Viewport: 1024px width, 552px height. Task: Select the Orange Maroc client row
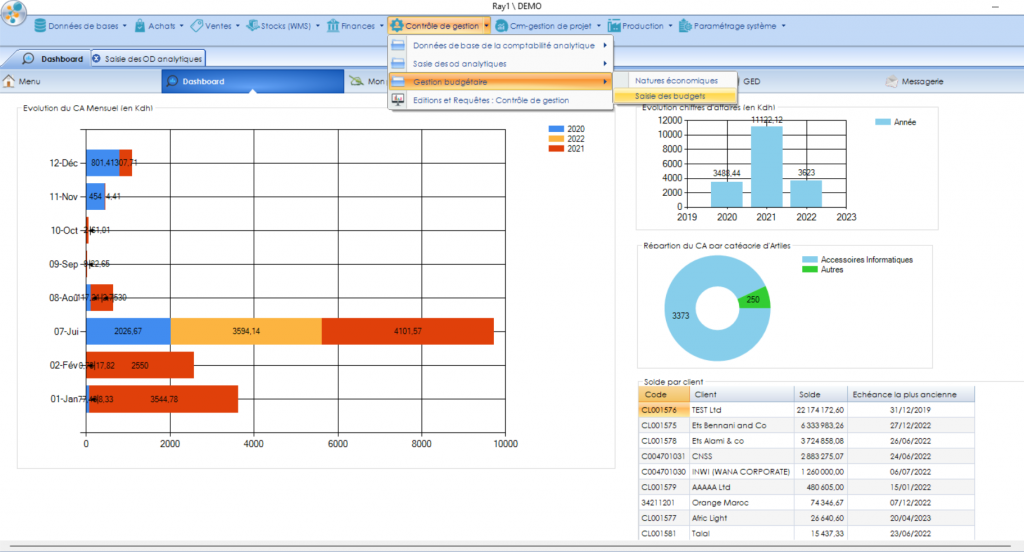pyautogui.click(x=807, y=503)
